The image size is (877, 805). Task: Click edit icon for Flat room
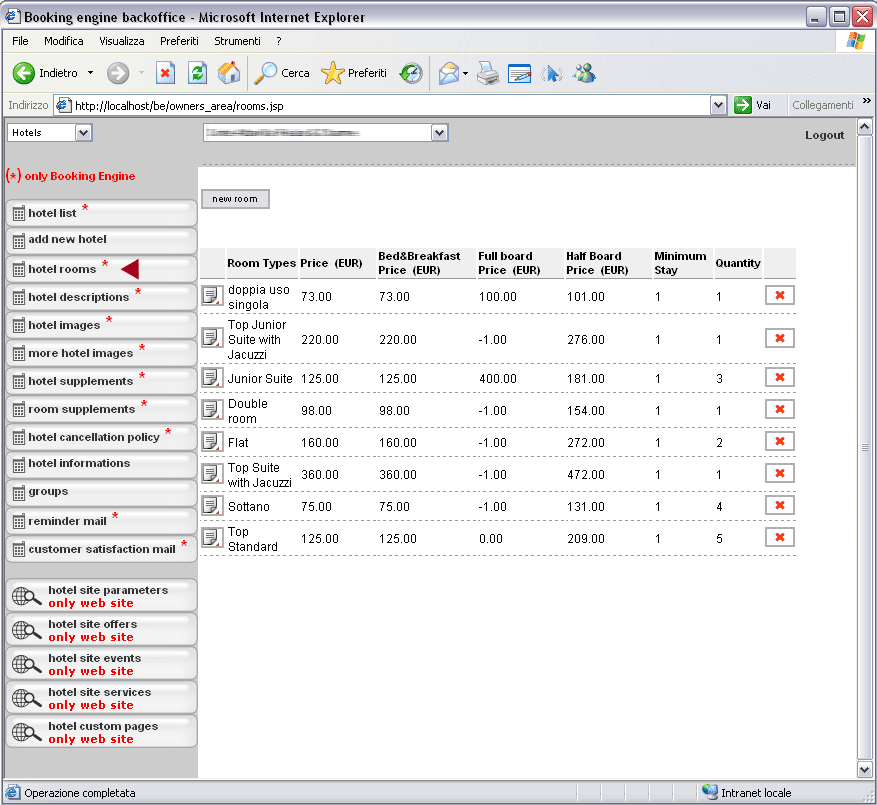click(x=211, y=441)
